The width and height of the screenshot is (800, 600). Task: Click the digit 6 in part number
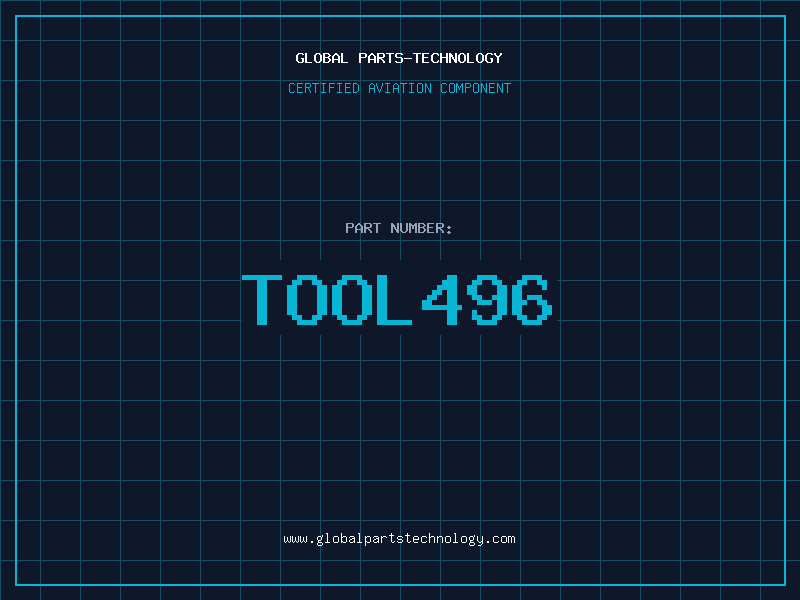[529, 300]
